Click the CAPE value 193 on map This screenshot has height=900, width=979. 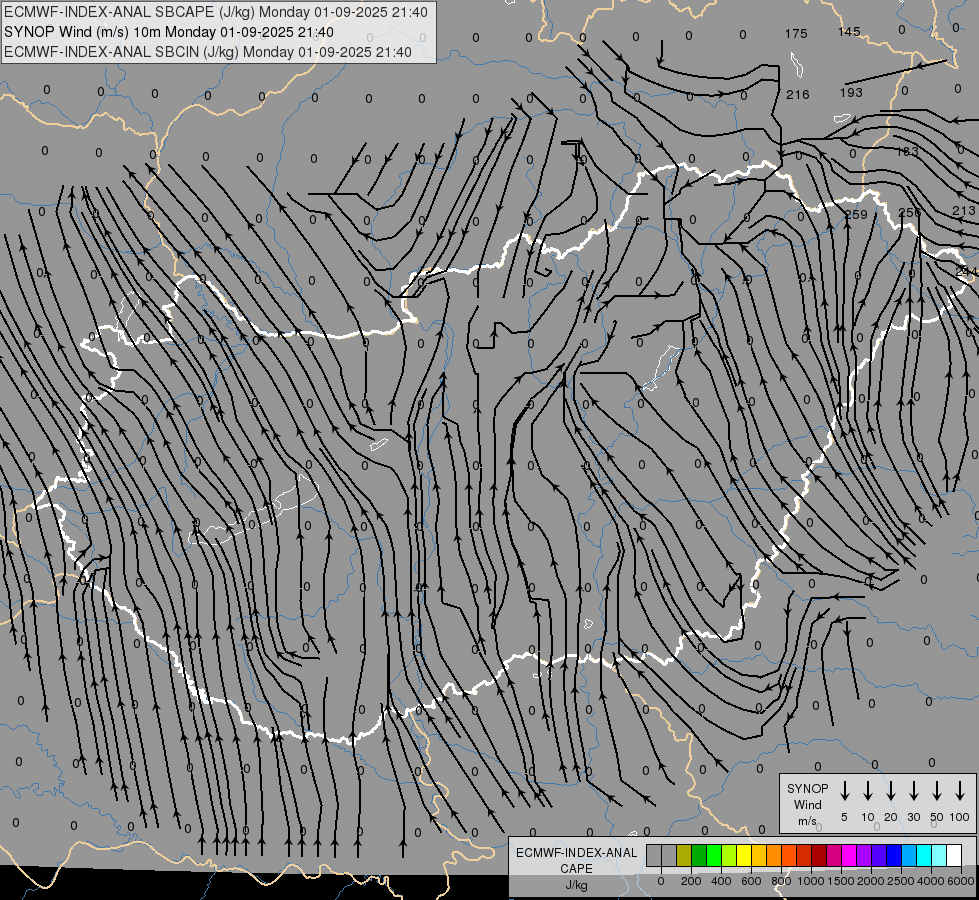[851, 92]
